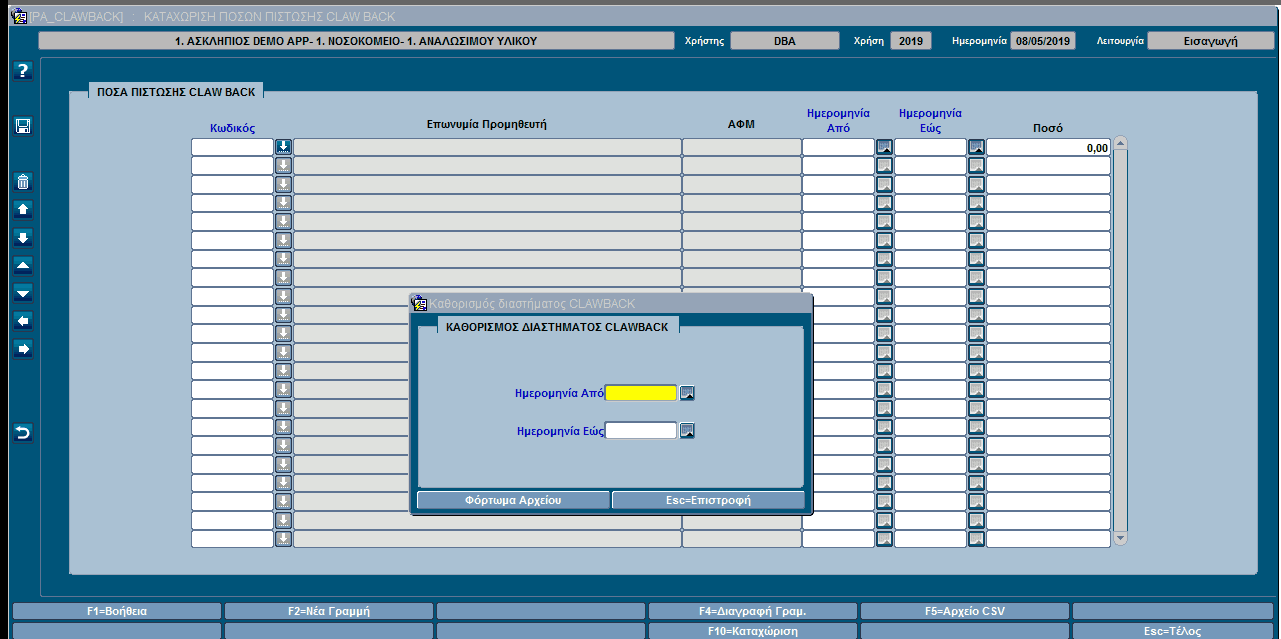
Task: Open calendar beside dialog Ημερομηνία Από field
Action: coord(687,393)
